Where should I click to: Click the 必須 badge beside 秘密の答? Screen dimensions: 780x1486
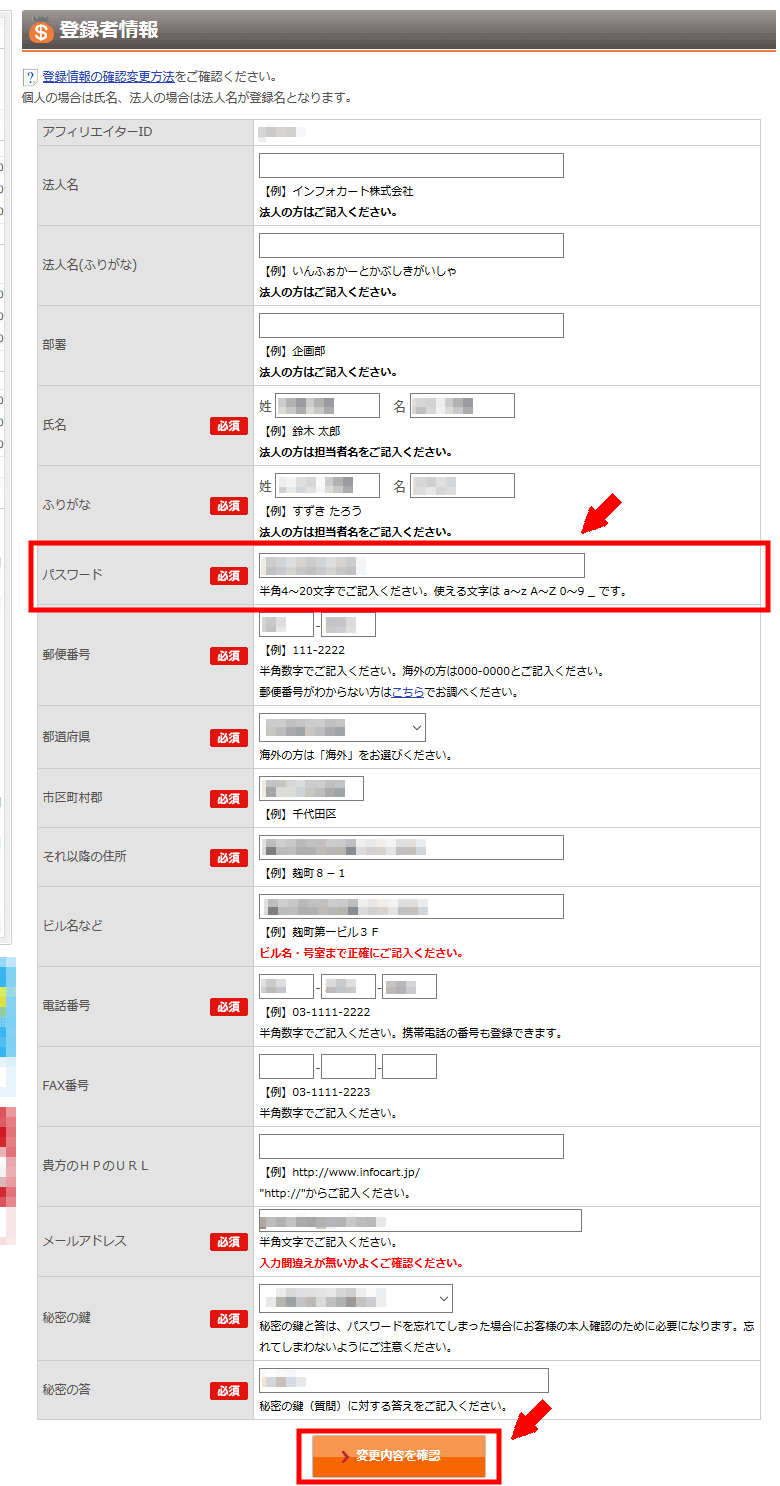[x=229, y=1391]
